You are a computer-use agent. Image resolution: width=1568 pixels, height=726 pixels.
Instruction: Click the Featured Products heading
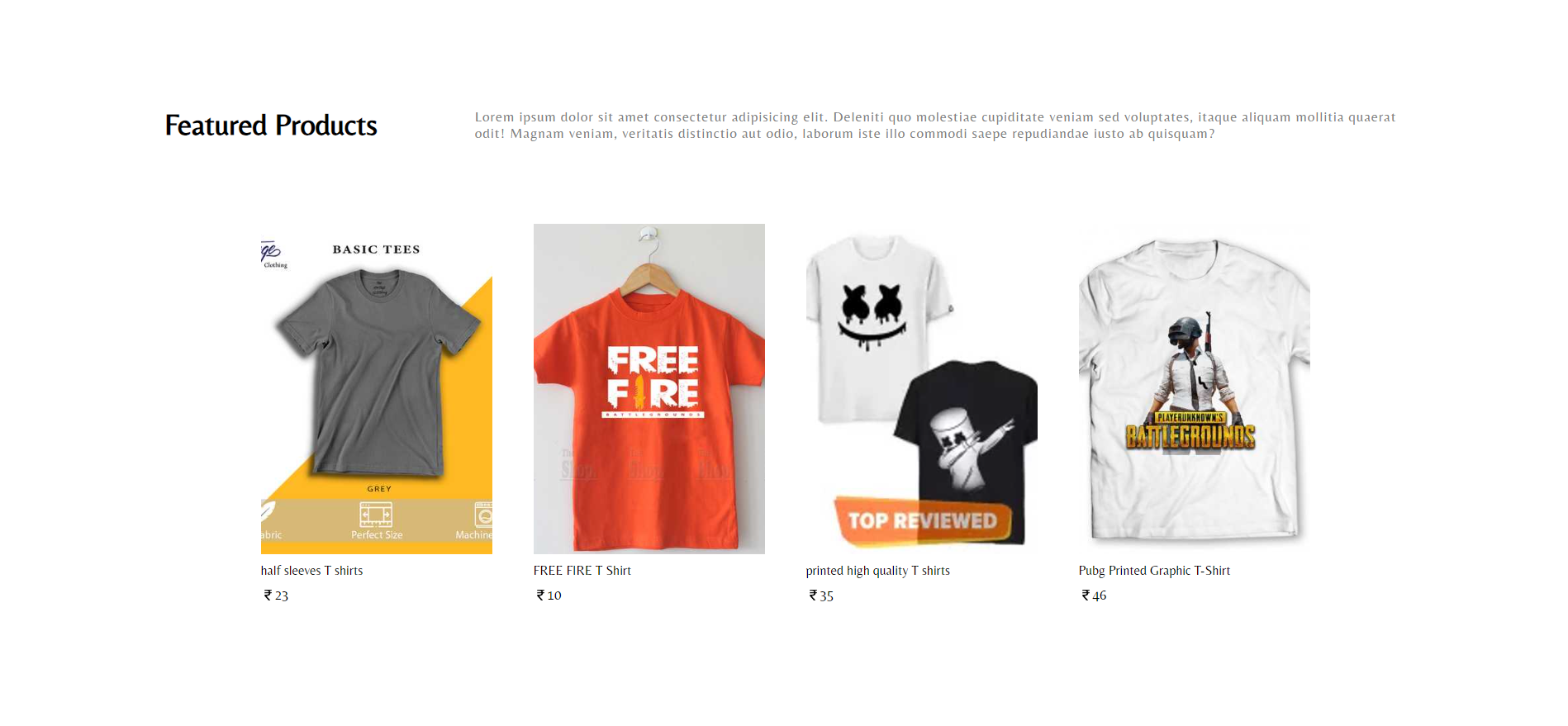tap(271, 126)
